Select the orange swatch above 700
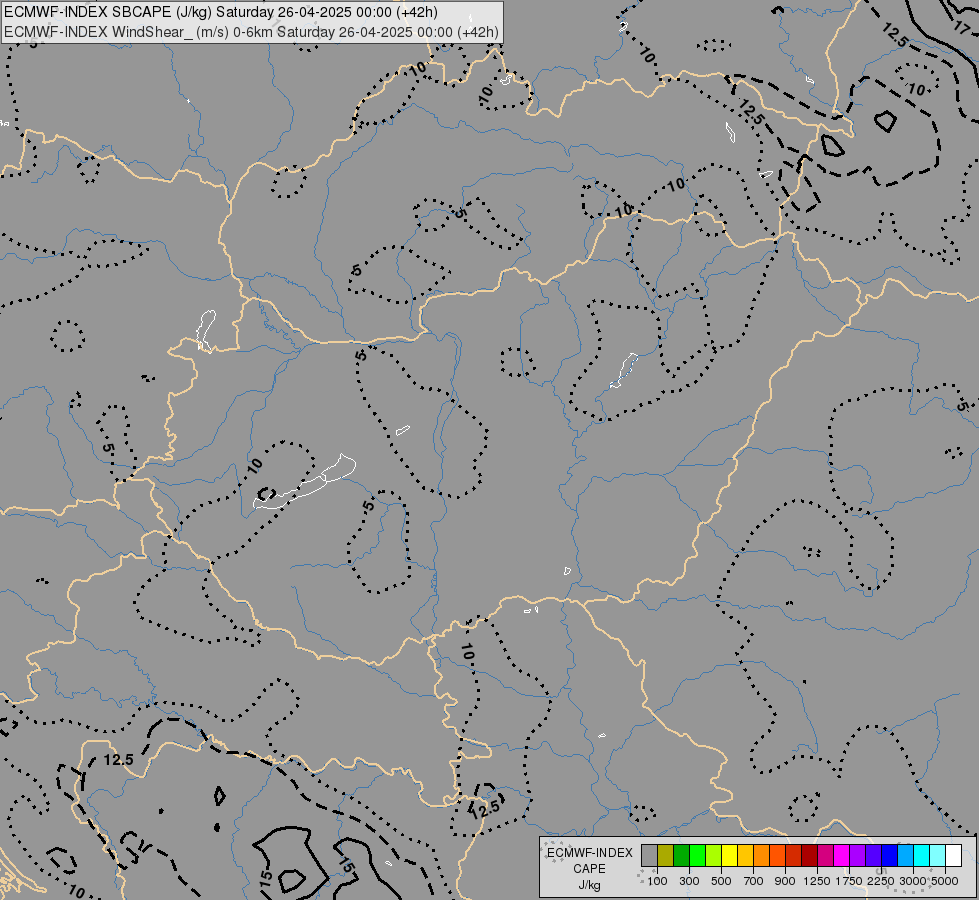Image resolution: width=979 pixels, height=900 pixels. tap(761, 856)
